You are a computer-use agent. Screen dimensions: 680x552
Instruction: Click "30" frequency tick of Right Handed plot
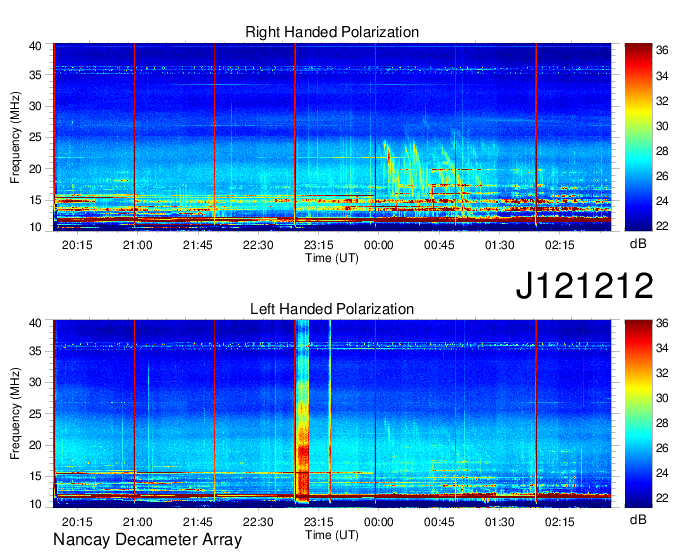click(x=35, y=106)
